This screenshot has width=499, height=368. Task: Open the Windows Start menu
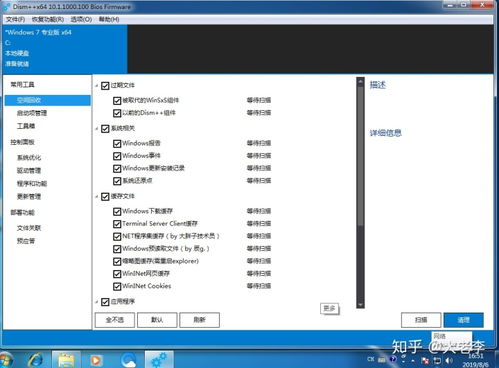point(5,360)
